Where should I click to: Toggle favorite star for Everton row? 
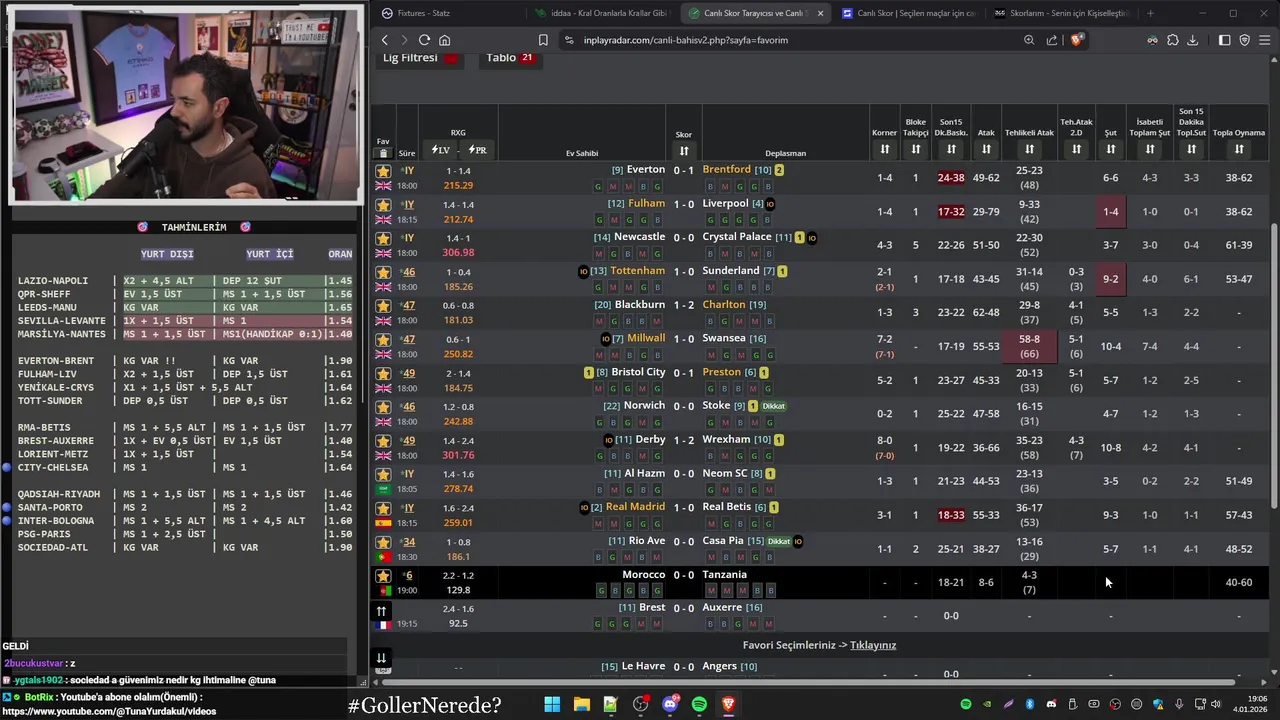(383, 171)
